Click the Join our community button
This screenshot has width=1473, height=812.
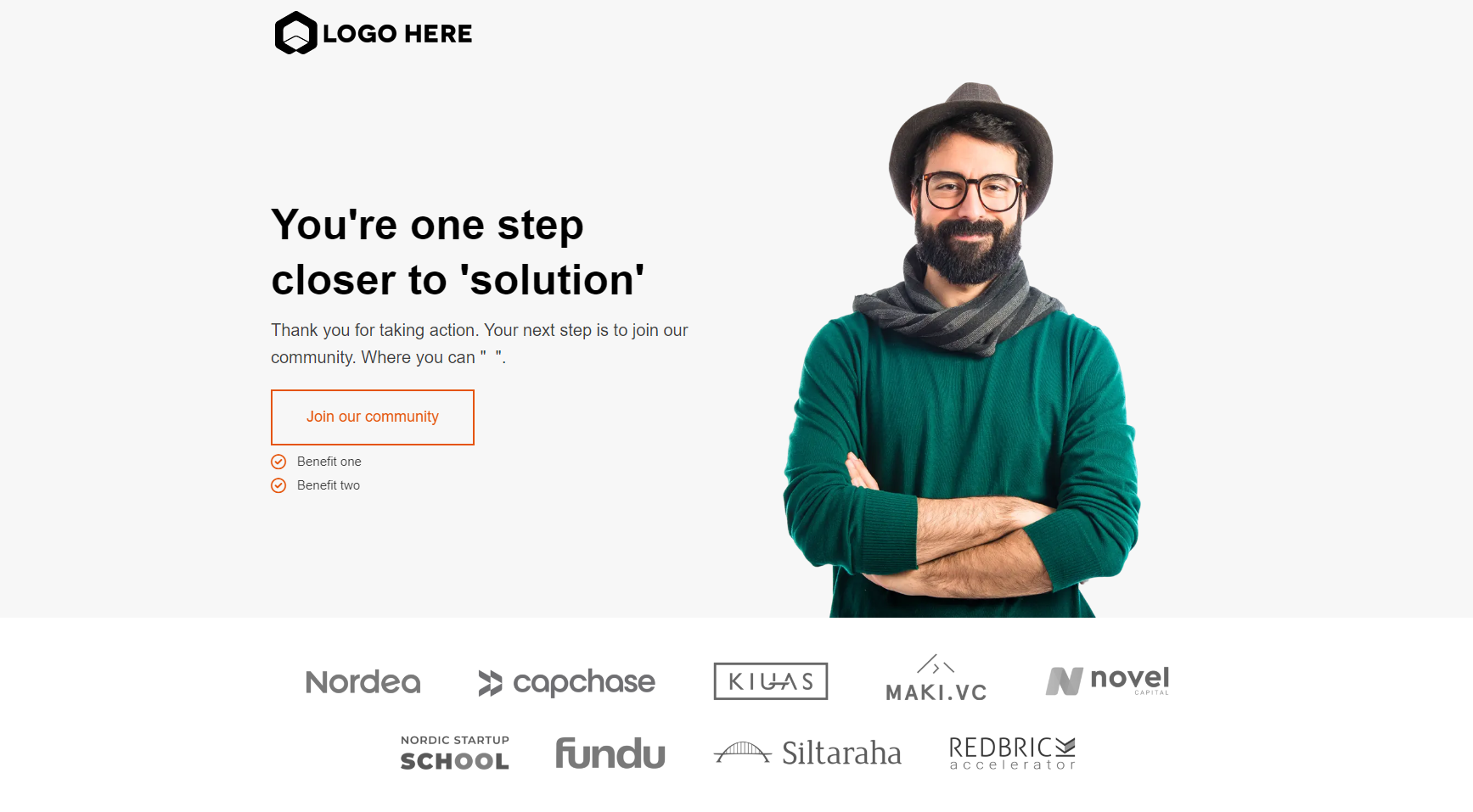coord(373,417)
